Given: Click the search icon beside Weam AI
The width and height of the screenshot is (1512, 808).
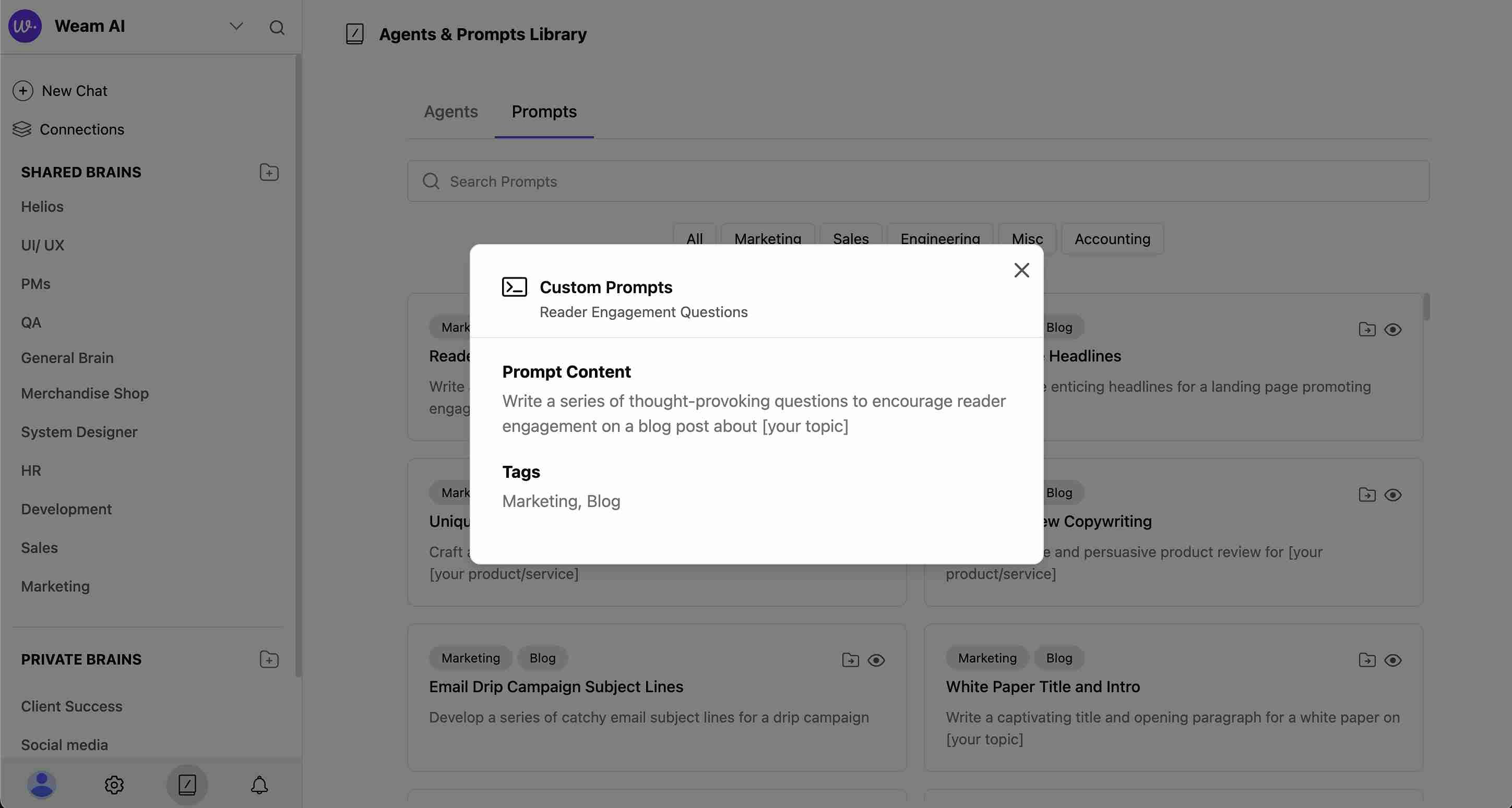Looking at the screenshot, I should [277, 27].
